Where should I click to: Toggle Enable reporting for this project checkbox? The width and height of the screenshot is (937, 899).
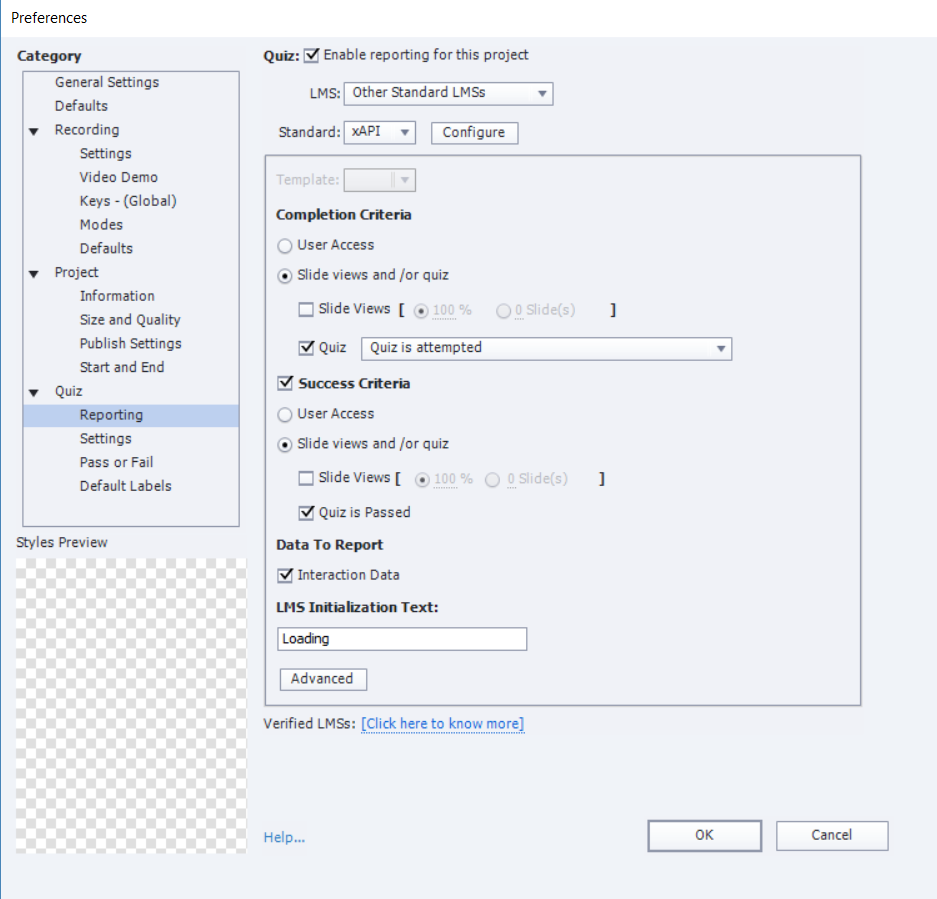pyautogui.click(x=311, y=56)
